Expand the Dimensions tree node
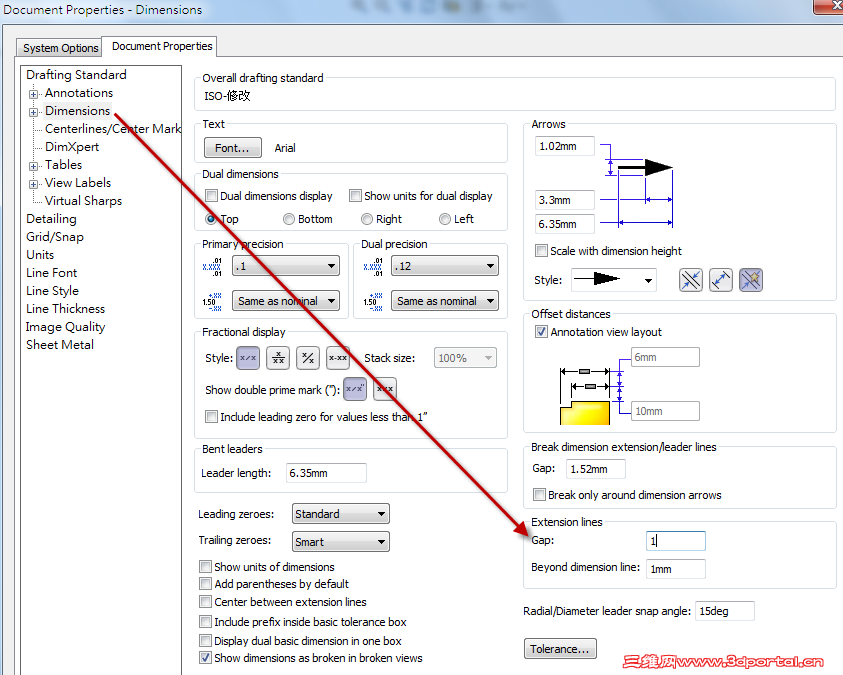Viewport: 843px width, 675px height. point(33,112)
